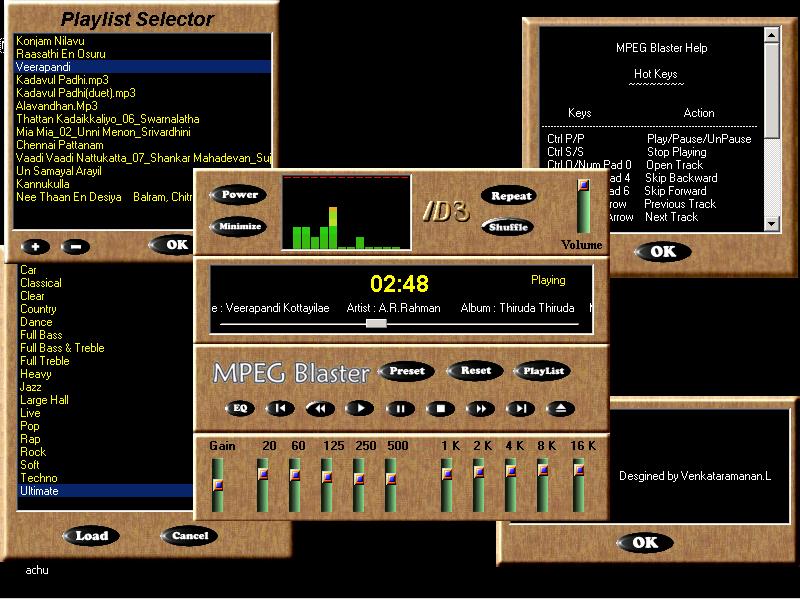
Task: Click the Minimize button
Action: (239, 227)
